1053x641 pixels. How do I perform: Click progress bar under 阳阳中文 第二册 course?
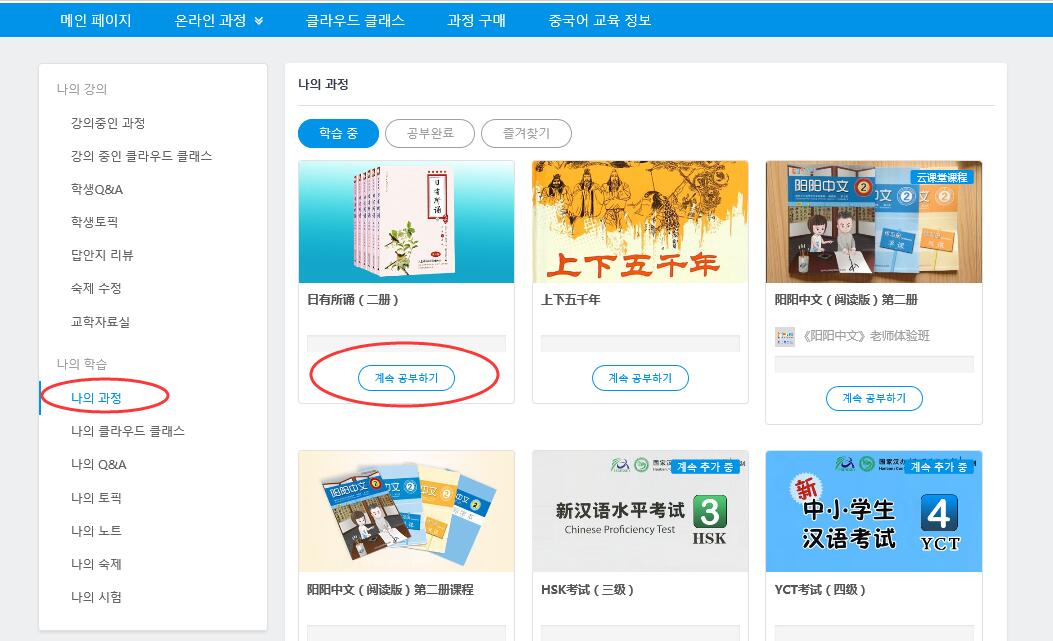click(874, 364)
